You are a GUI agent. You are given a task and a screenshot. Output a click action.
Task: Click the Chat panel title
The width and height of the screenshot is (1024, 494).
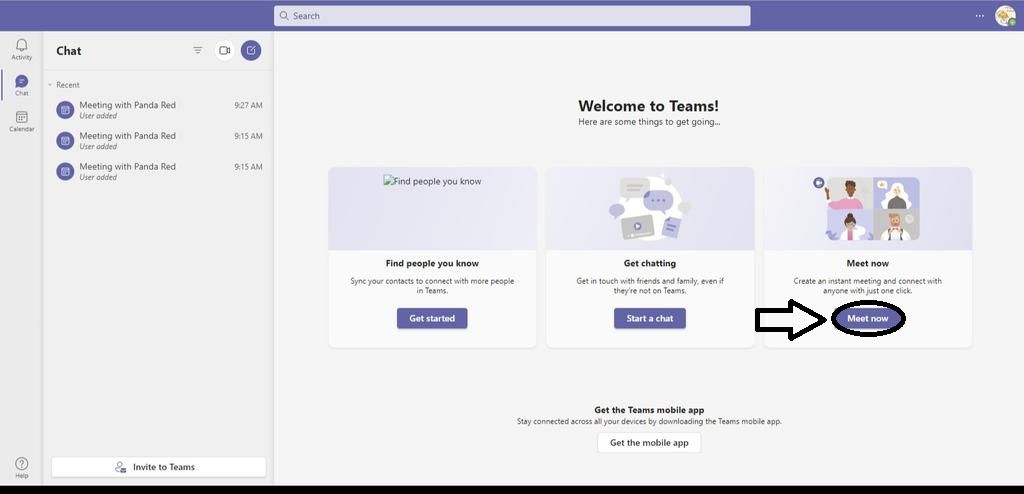coord(69,51)
